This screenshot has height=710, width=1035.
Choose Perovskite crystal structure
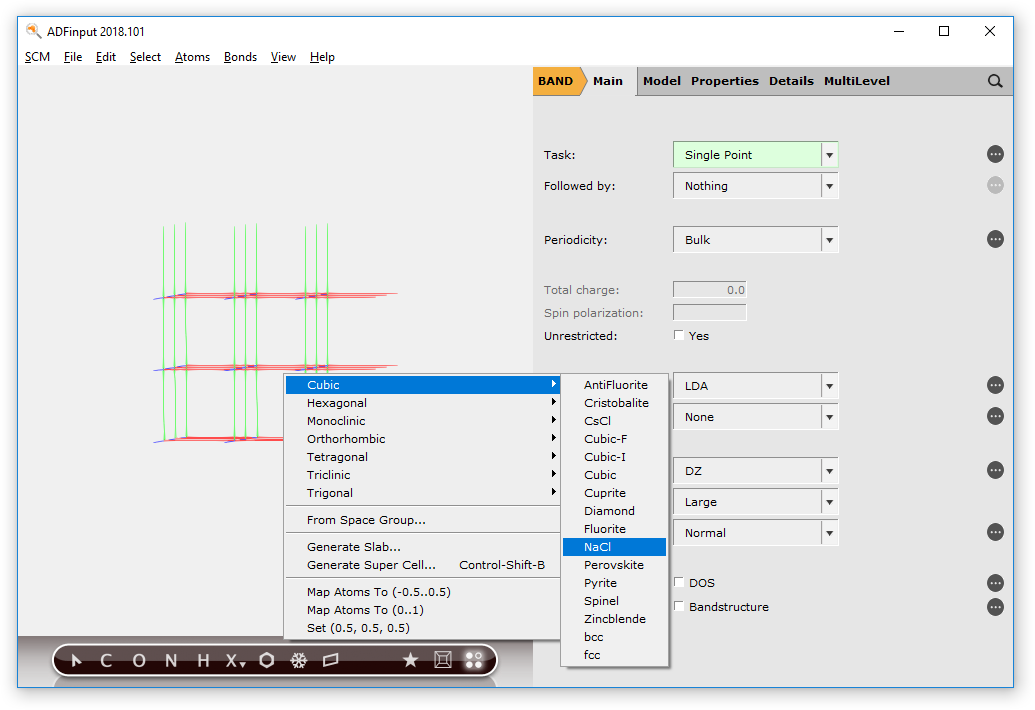point(615,565)
